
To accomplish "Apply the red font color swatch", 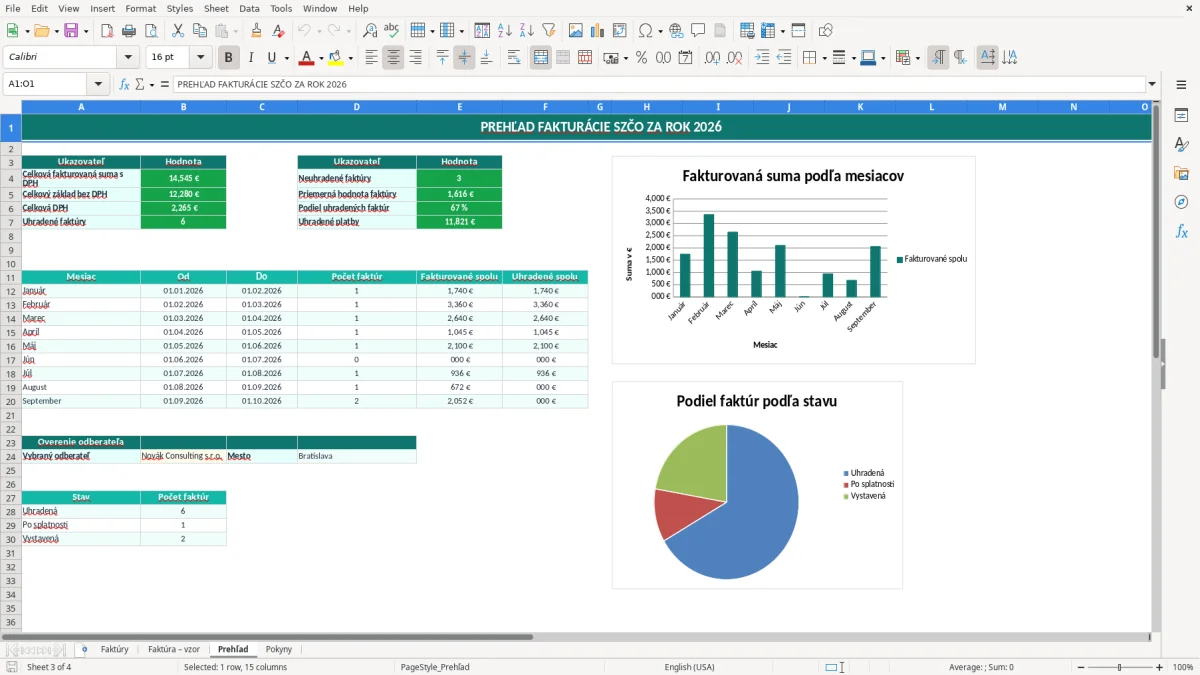I will tap(307, 58).
